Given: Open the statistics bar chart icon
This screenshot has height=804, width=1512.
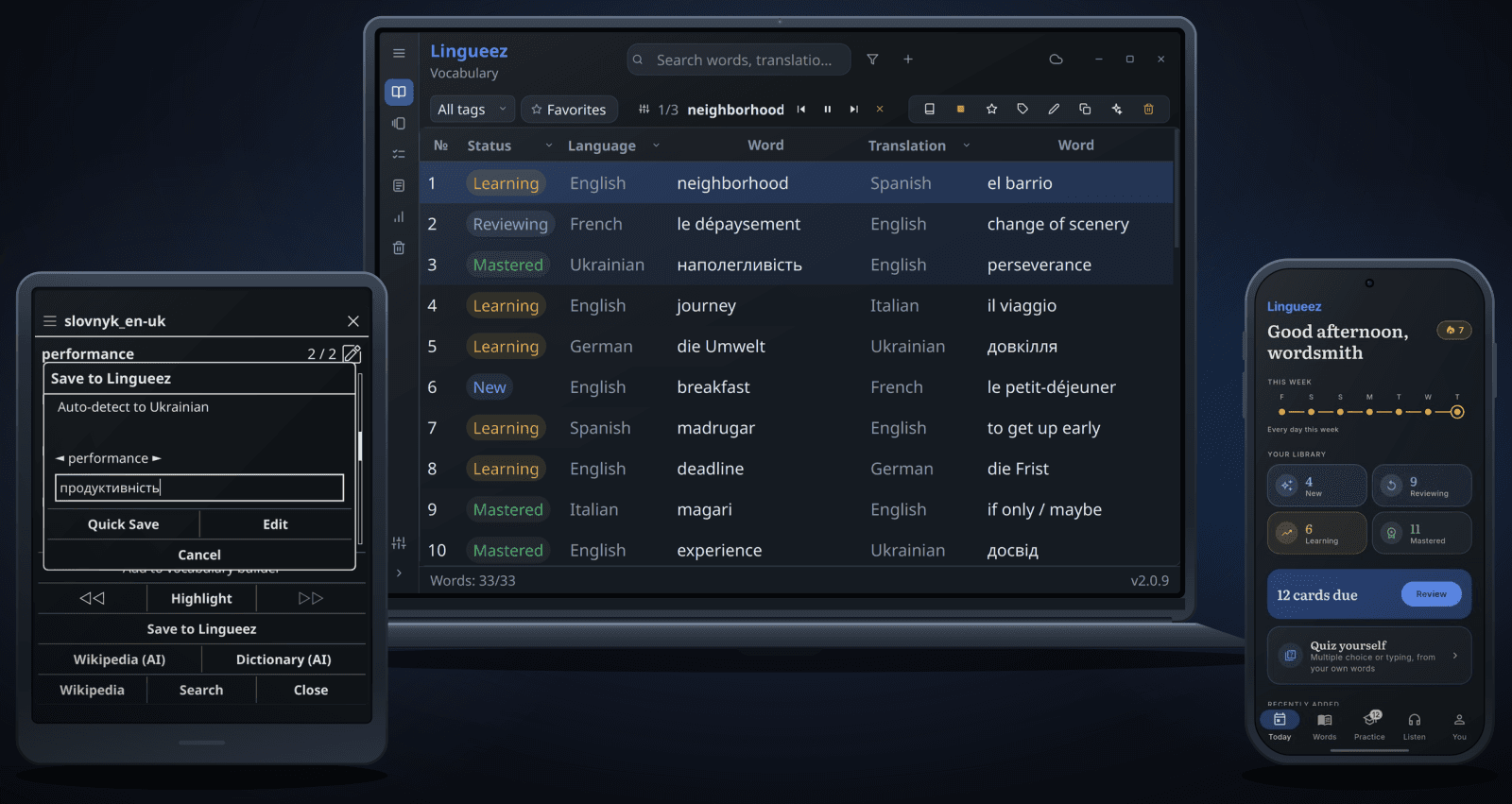Looking at the screenshot, I should tap(399, 216).
